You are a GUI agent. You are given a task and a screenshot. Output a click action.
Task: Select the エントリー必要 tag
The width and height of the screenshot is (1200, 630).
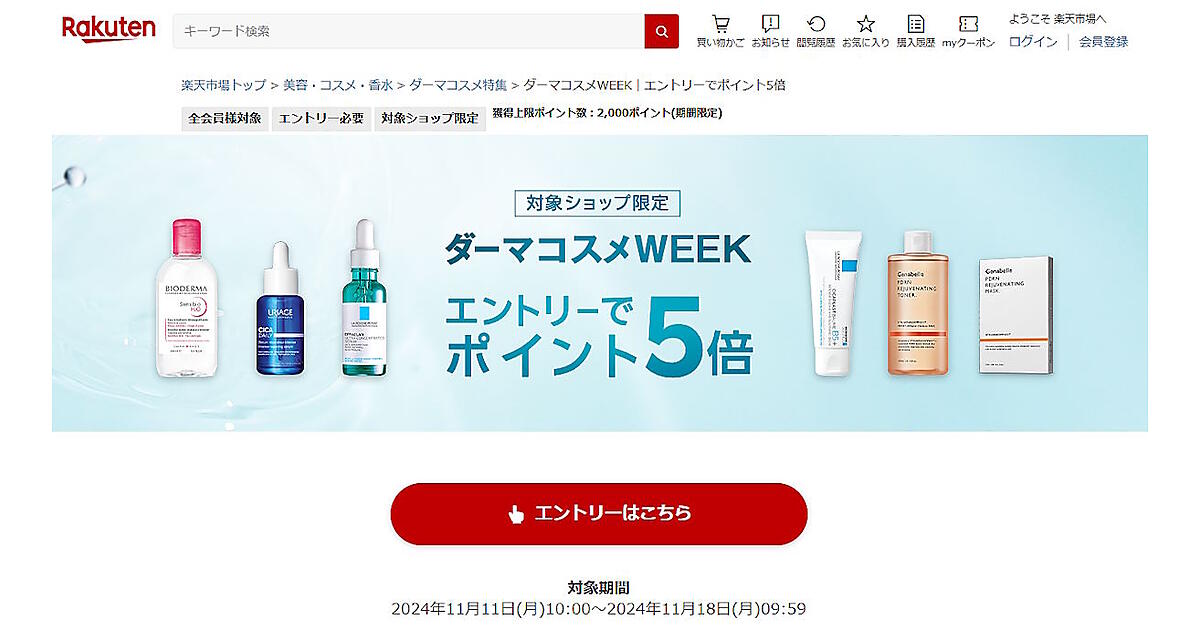tap(321, 118)
